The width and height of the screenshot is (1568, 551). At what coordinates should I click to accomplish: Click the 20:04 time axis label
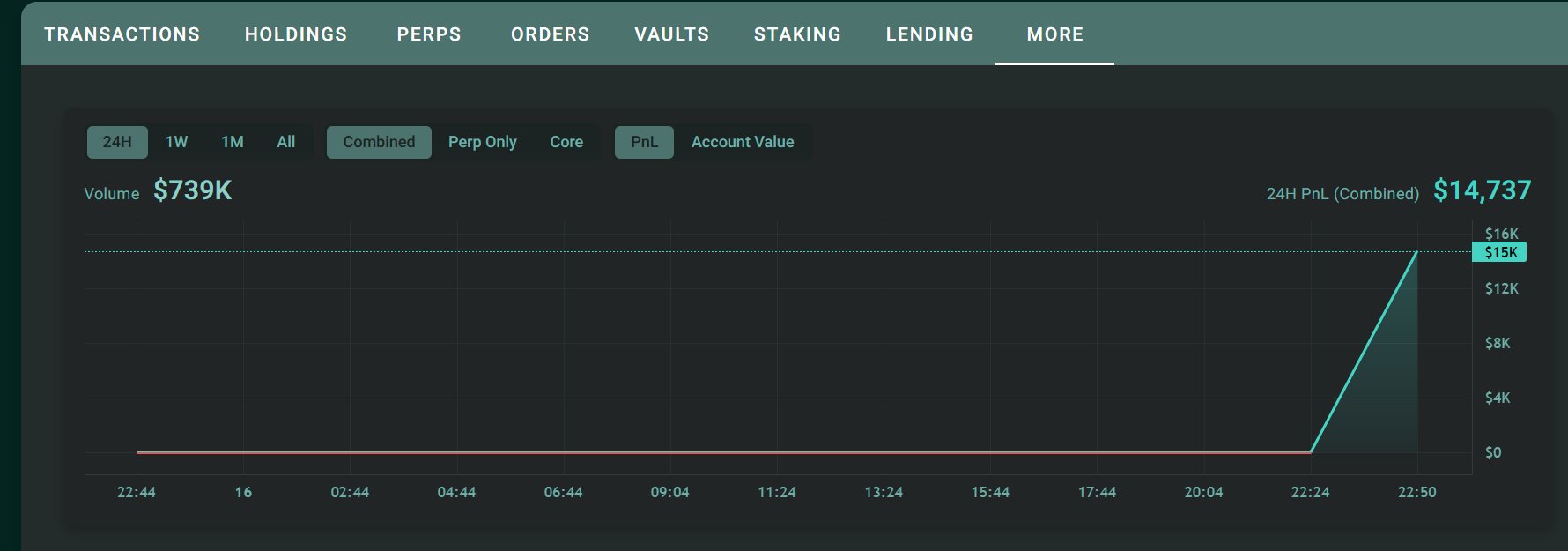point(1203,492)
